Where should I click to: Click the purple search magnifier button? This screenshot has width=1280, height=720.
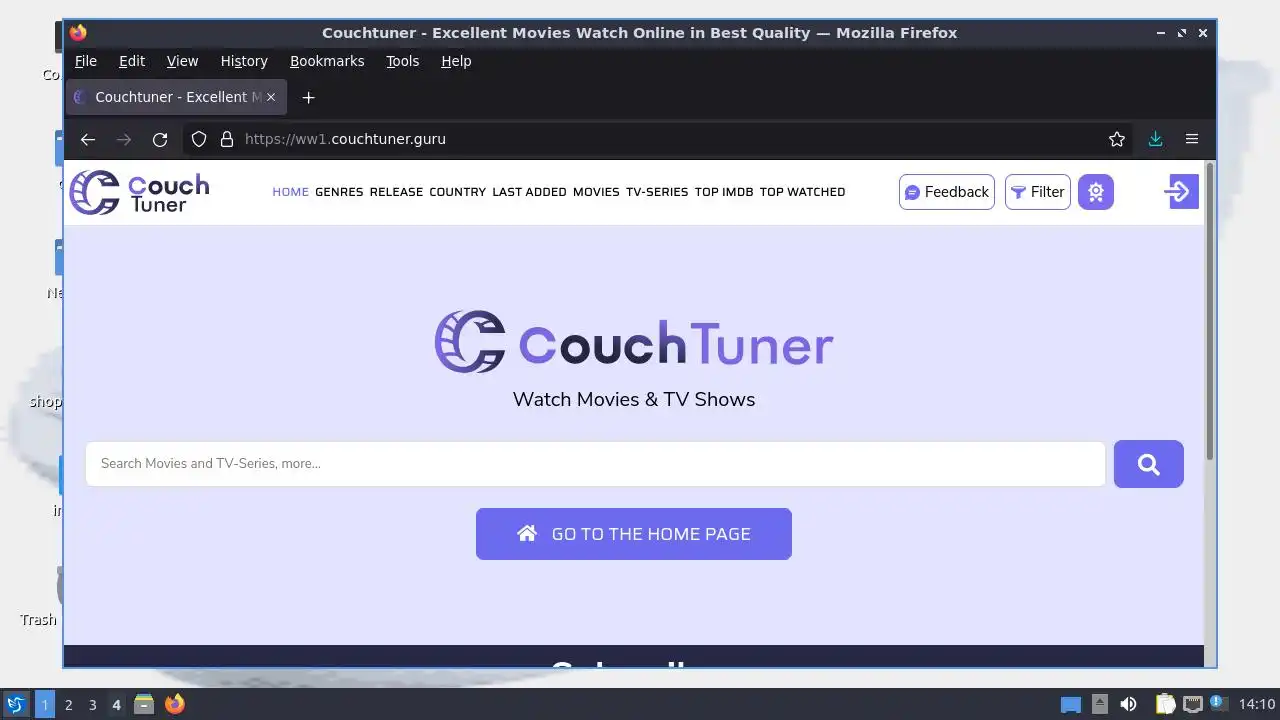click(x=1149, y=464)
